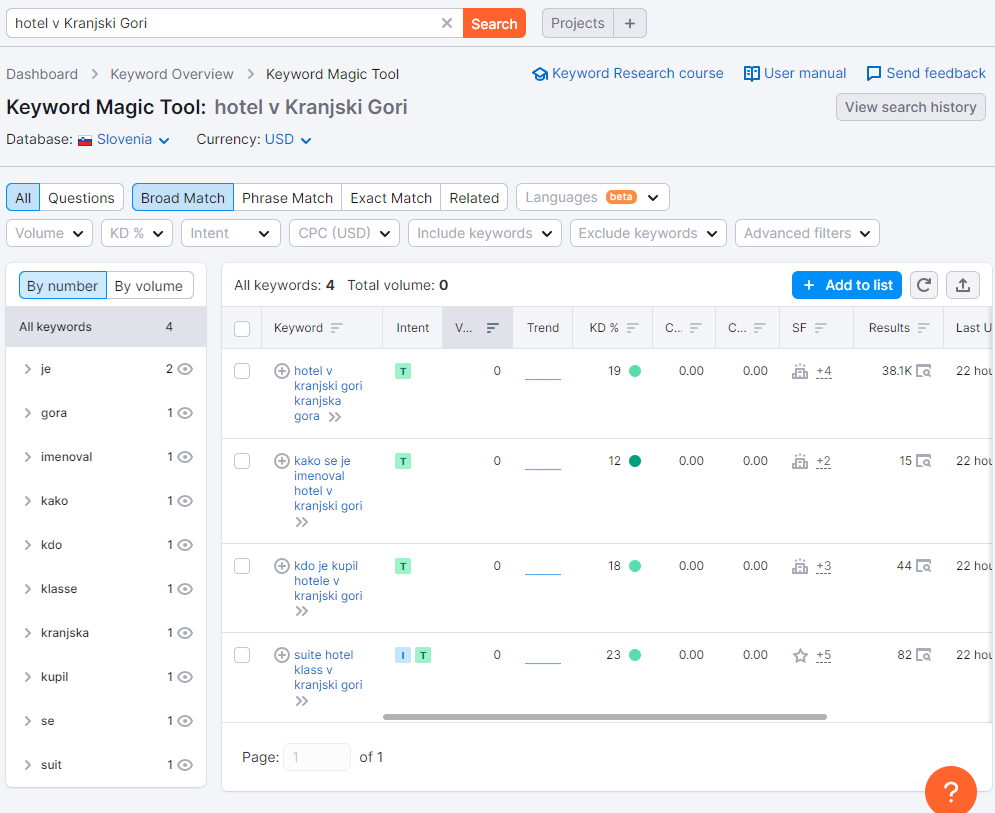
Task: Open the User manual link
Action: pyautogui.click(x=795, y=74)
